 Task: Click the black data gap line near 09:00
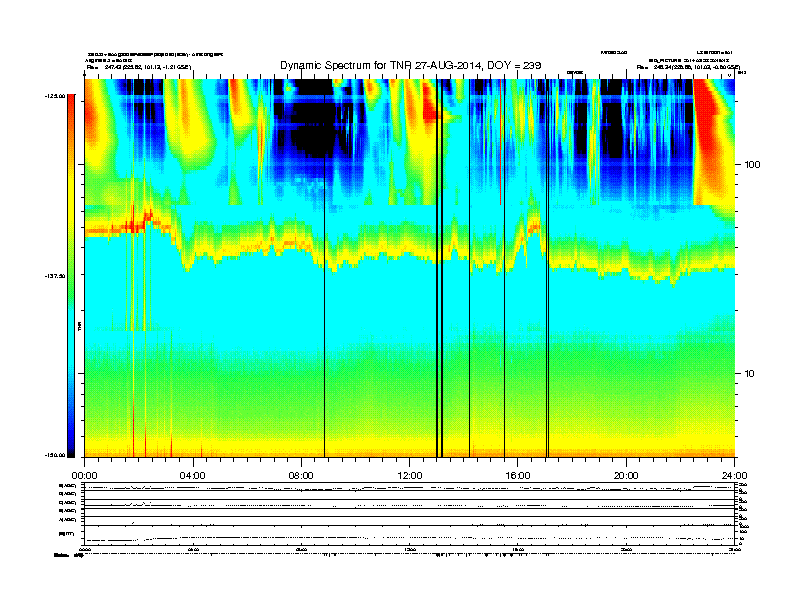(x=324, y=268)
